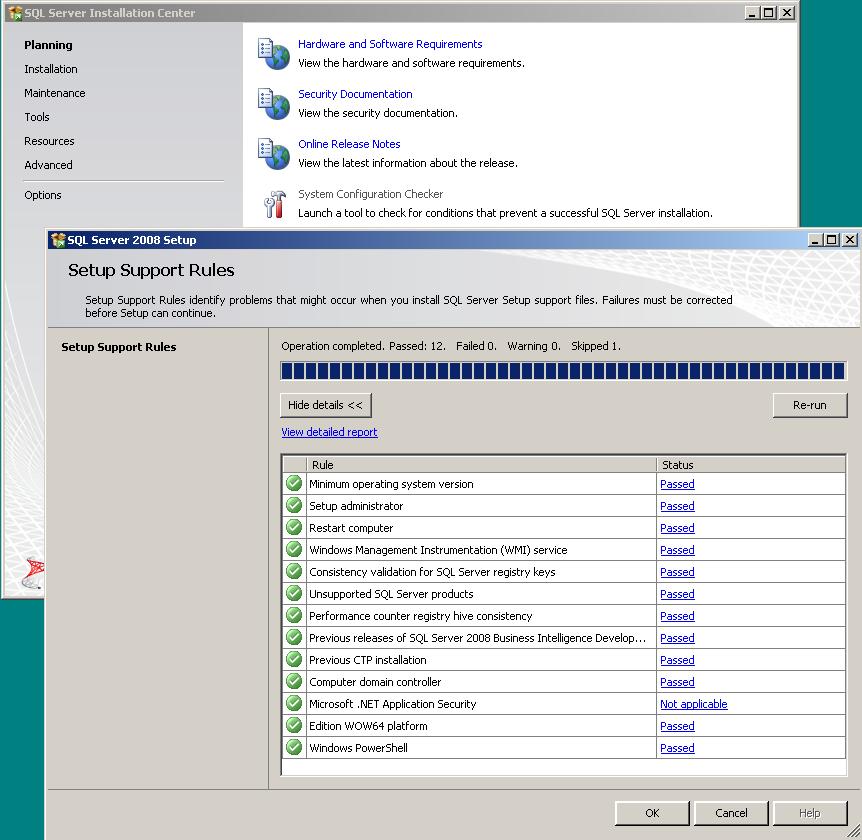Click green check icon for Unsupported SQL Server products

tap(294, 594)
